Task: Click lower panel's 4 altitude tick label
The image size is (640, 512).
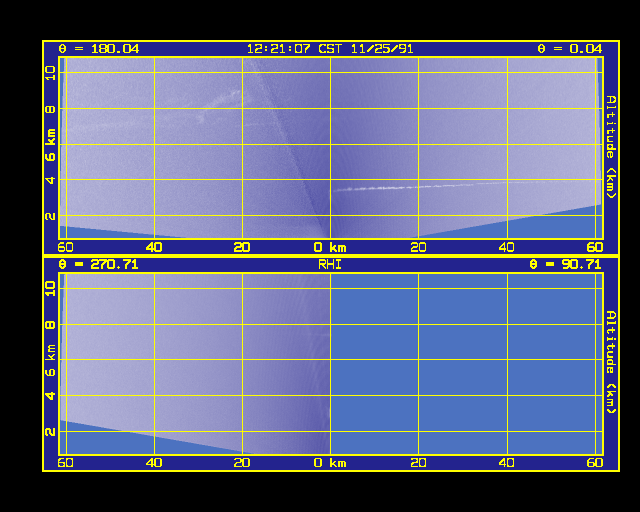Action: pyautogui.click(x=50, y=396)
